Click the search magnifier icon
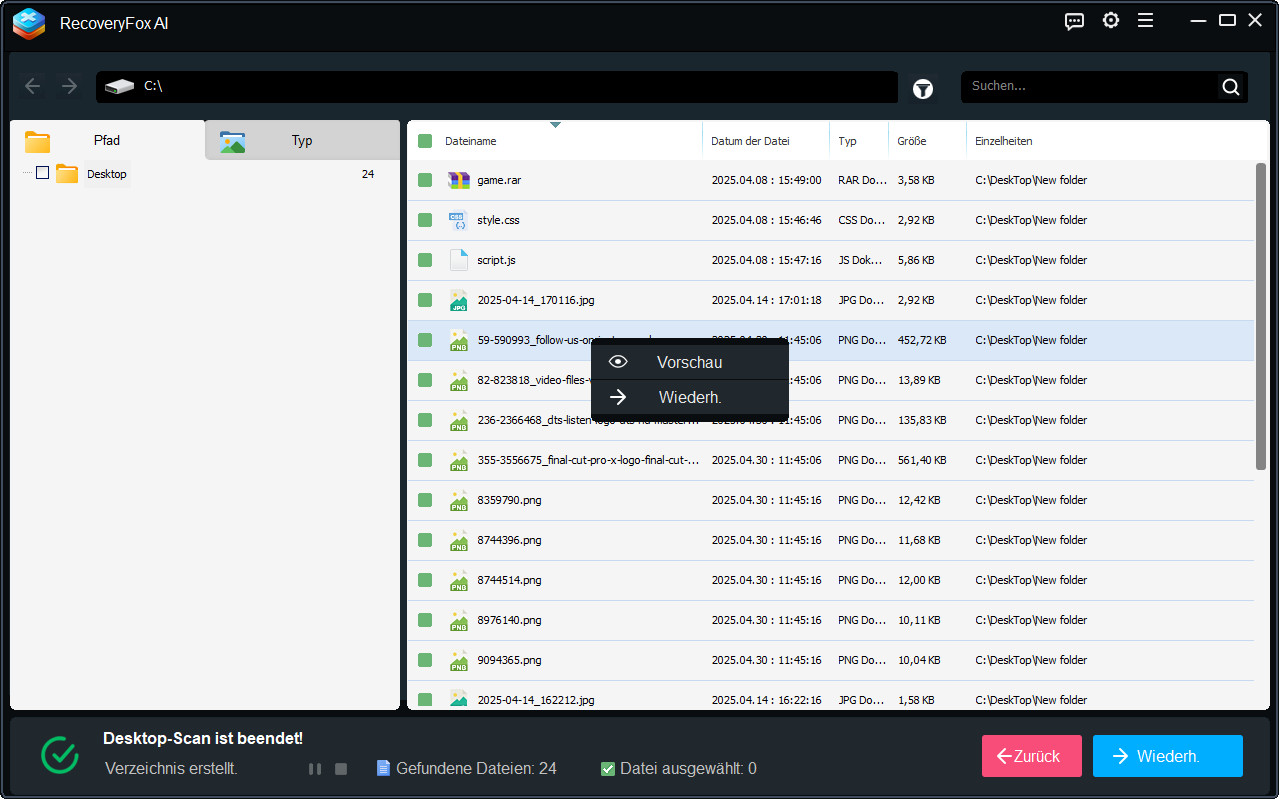 1231,87
